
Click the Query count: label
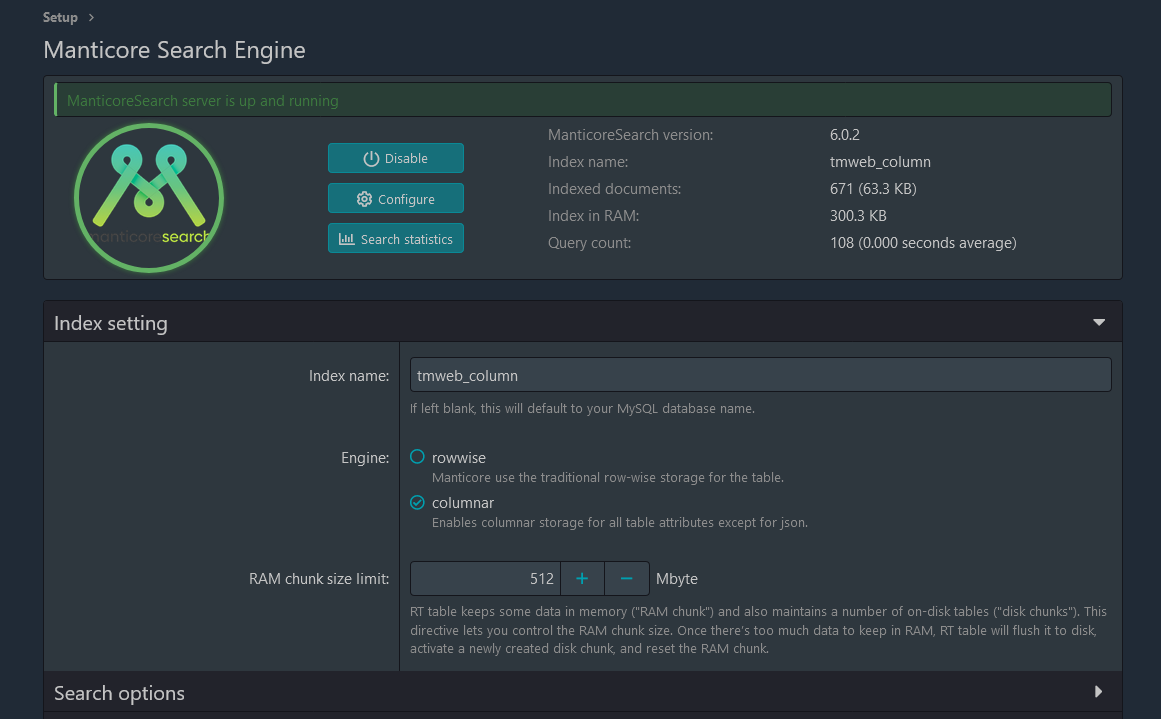coord(589,243)
